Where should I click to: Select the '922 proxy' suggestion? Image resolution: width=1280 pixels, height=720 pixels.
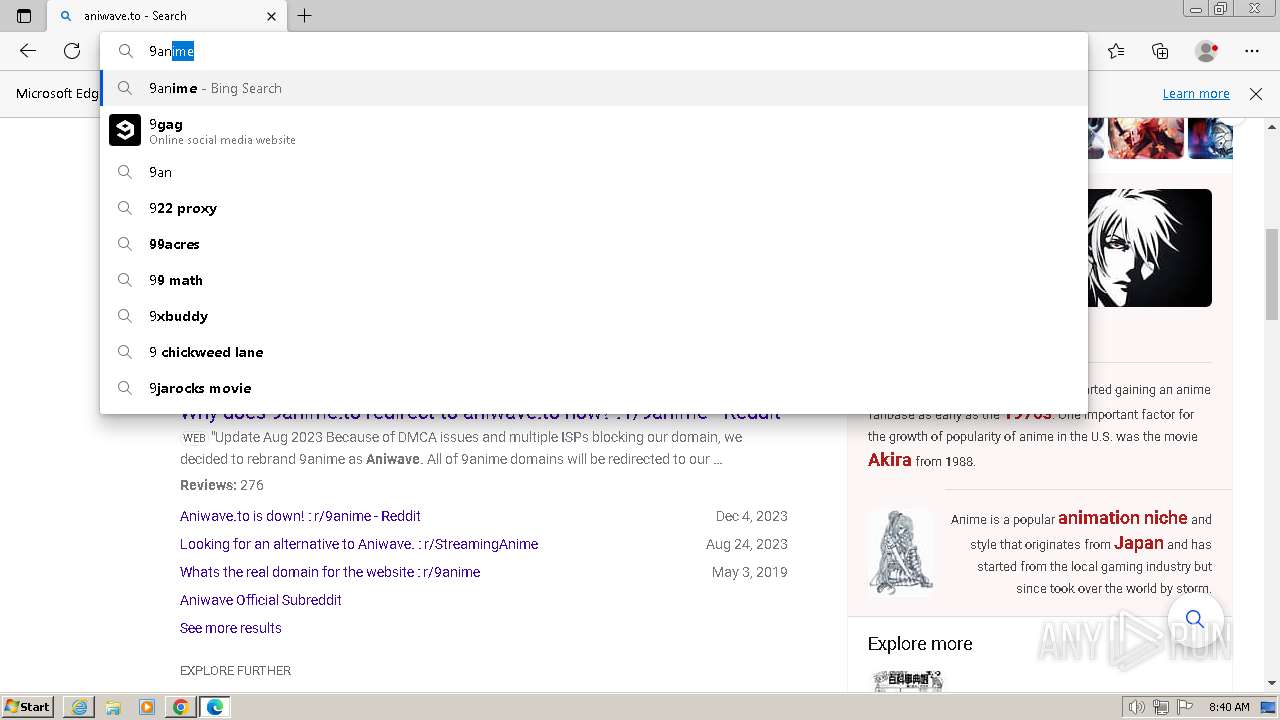coord(594,208)
